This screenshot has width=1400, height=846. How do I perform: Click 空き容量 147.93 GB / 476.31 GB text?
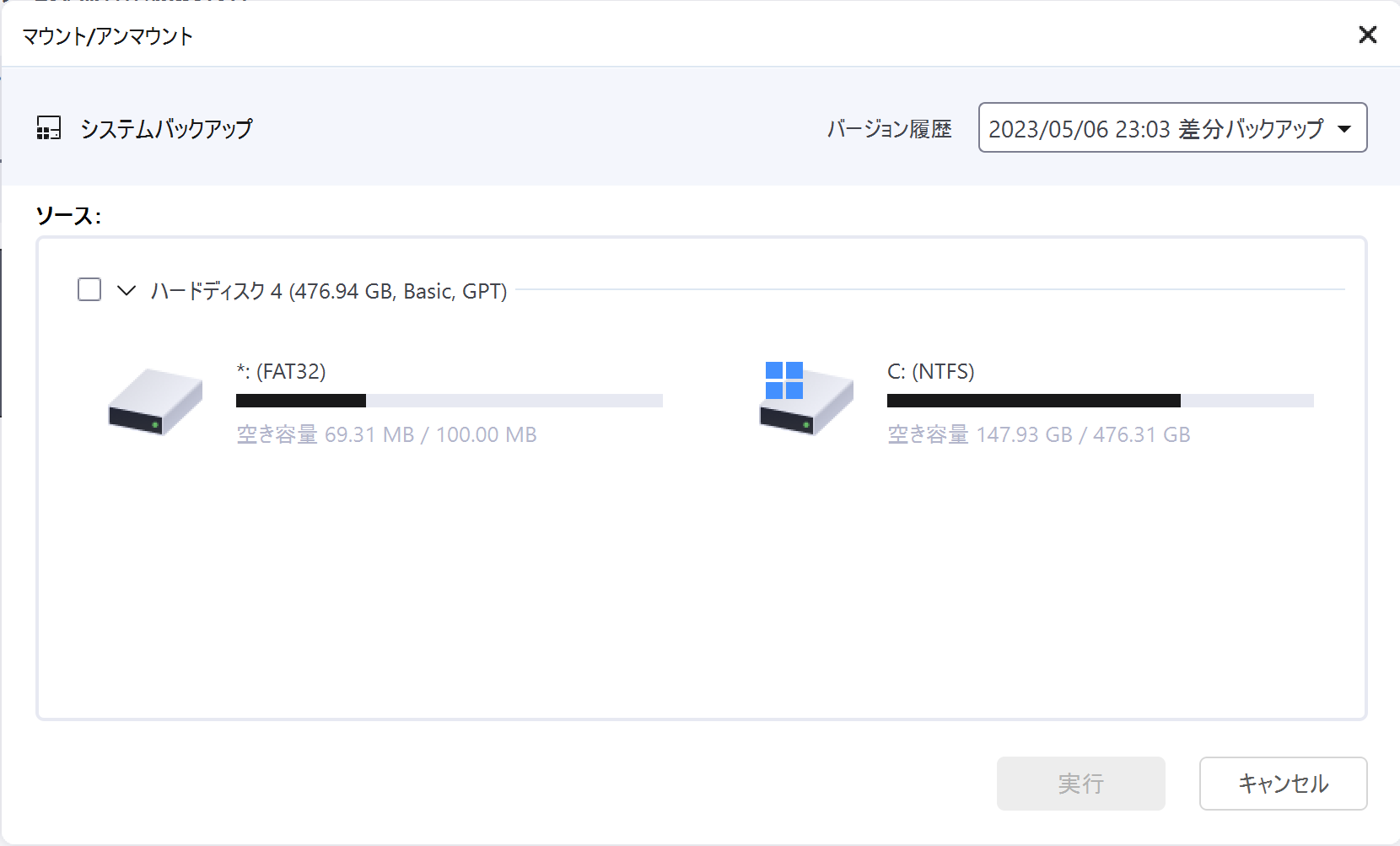(x=1038, y=434)
